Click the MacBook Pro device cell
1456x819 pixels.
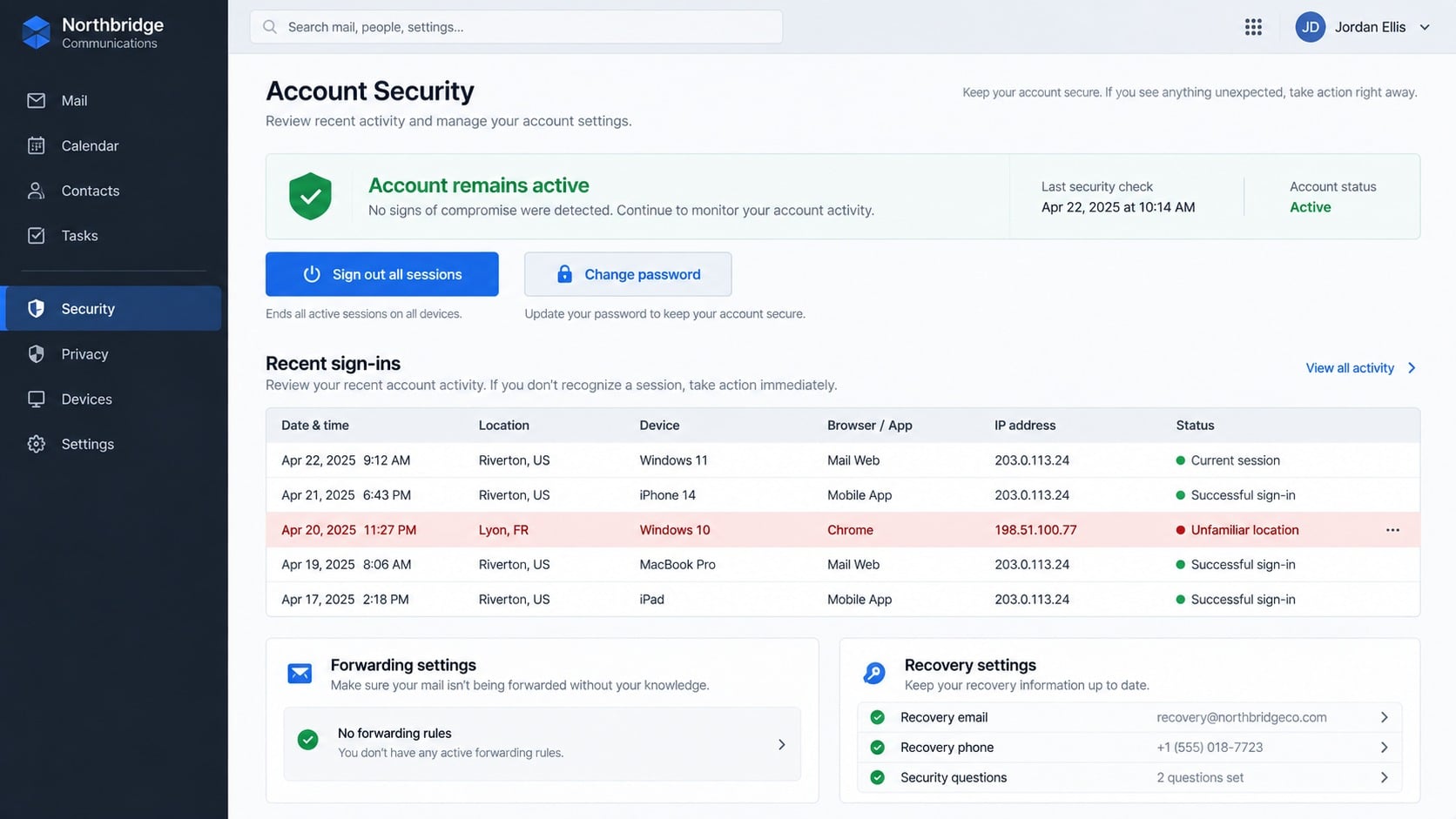pos(677,565)
